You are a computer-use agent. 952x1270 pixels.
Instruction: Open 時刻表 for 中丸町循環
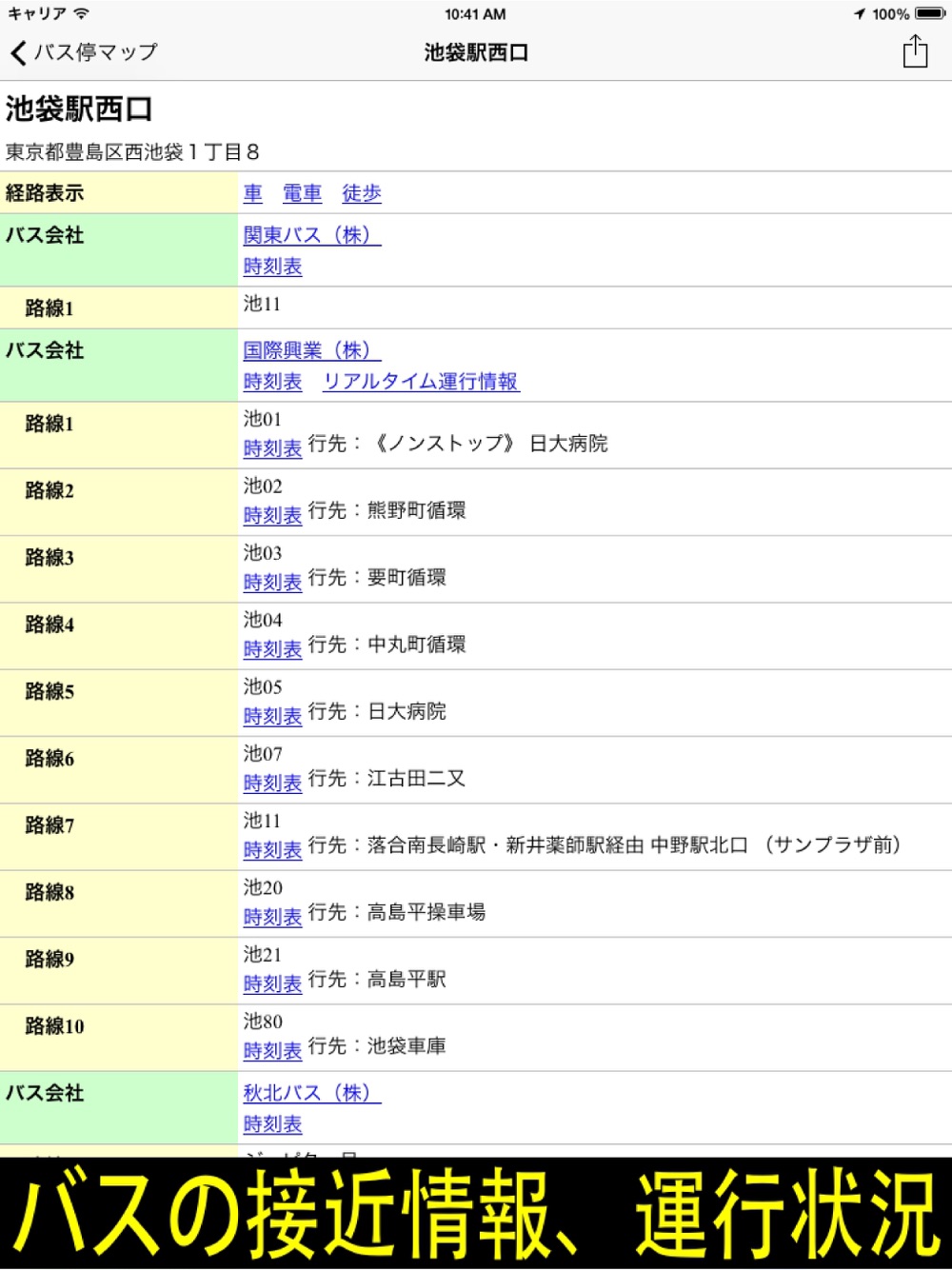point(272,649)
